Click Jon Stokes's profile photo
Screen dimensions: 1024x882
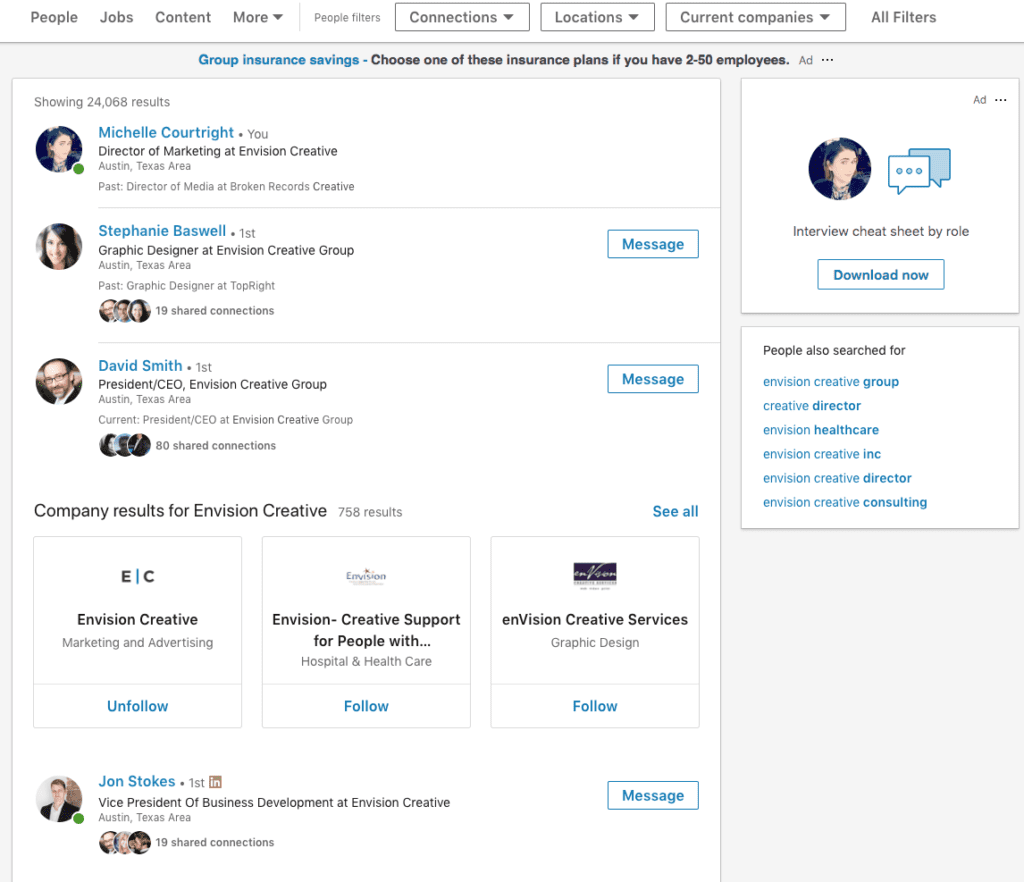pos(59,798)
